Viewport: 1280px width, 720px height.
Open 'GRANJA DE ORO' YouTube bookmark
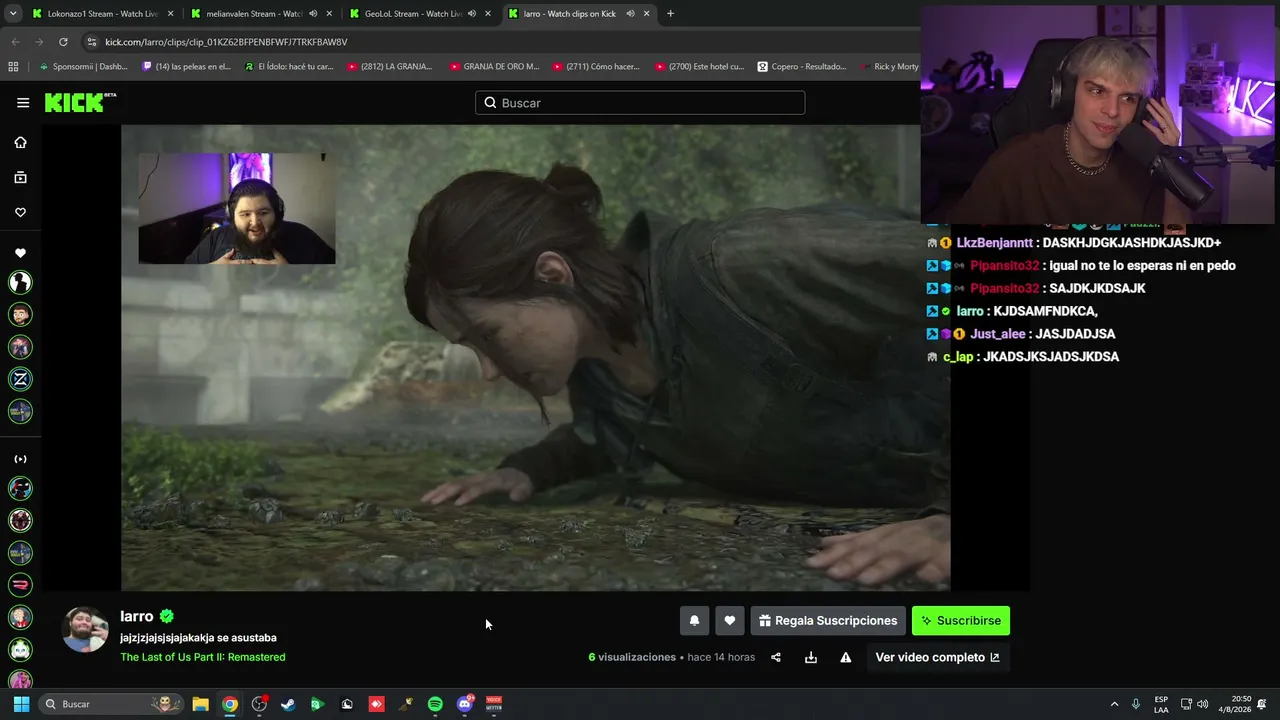(494, 67)
